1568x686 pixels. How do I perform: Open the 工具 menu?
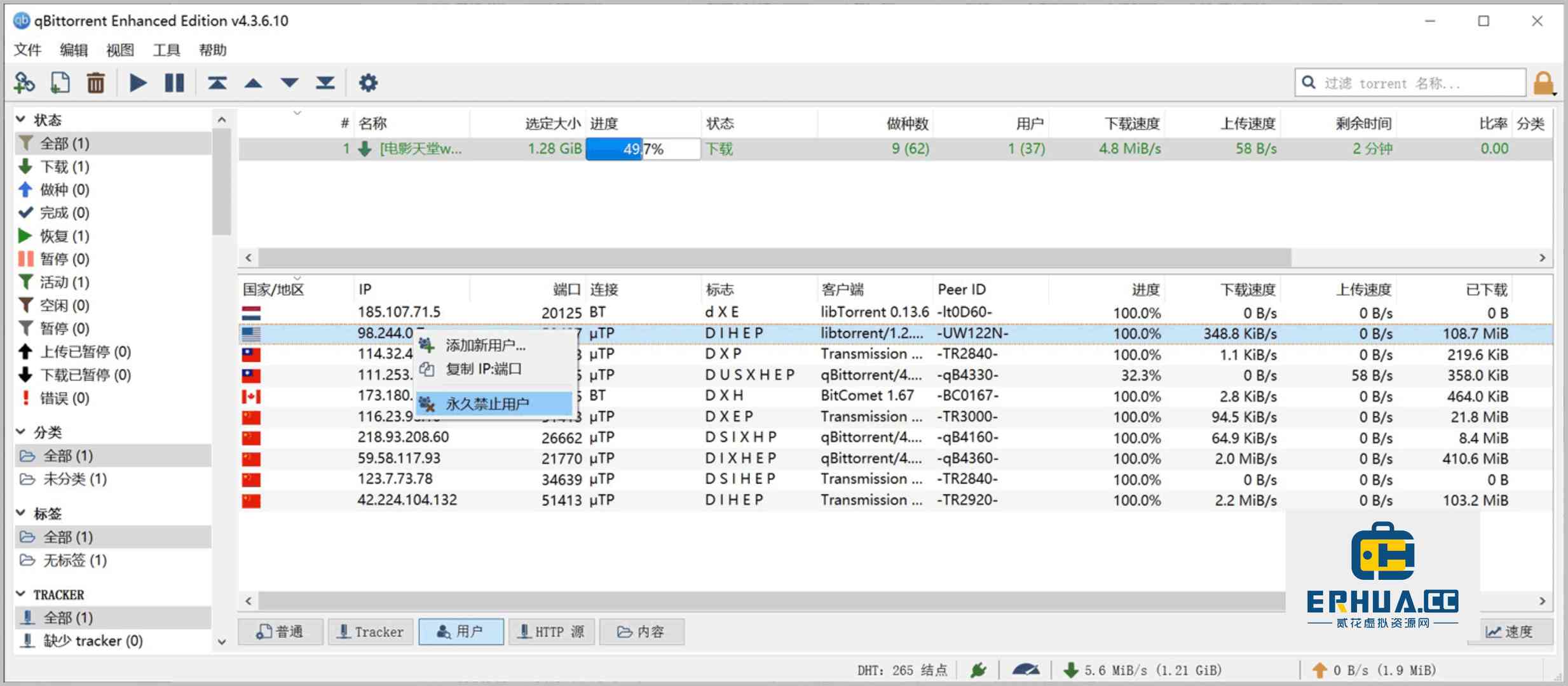point(166,50)
